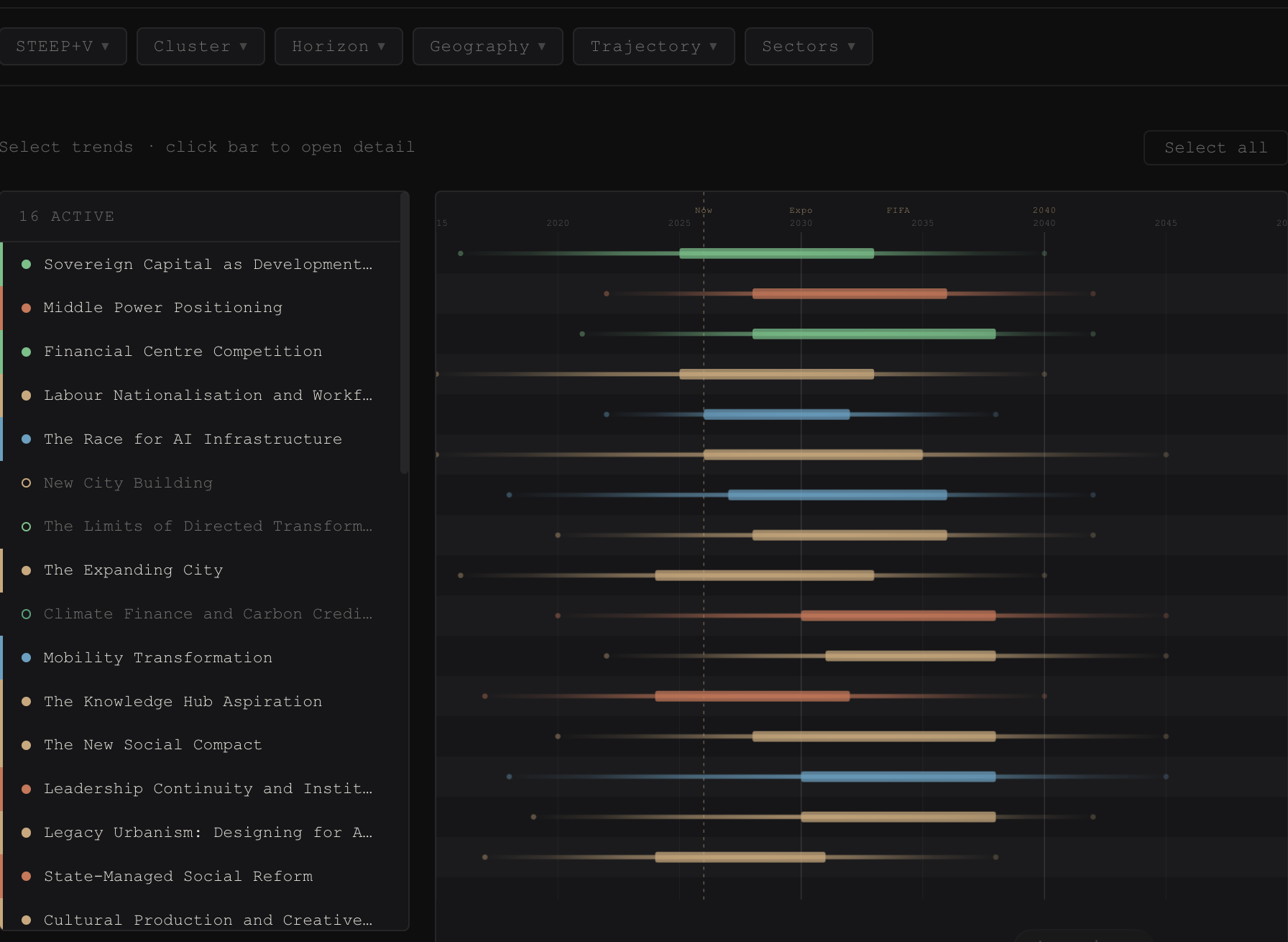
Task: Open the Mobility Transformation blue timeline bar
Action: pos(837,495)
